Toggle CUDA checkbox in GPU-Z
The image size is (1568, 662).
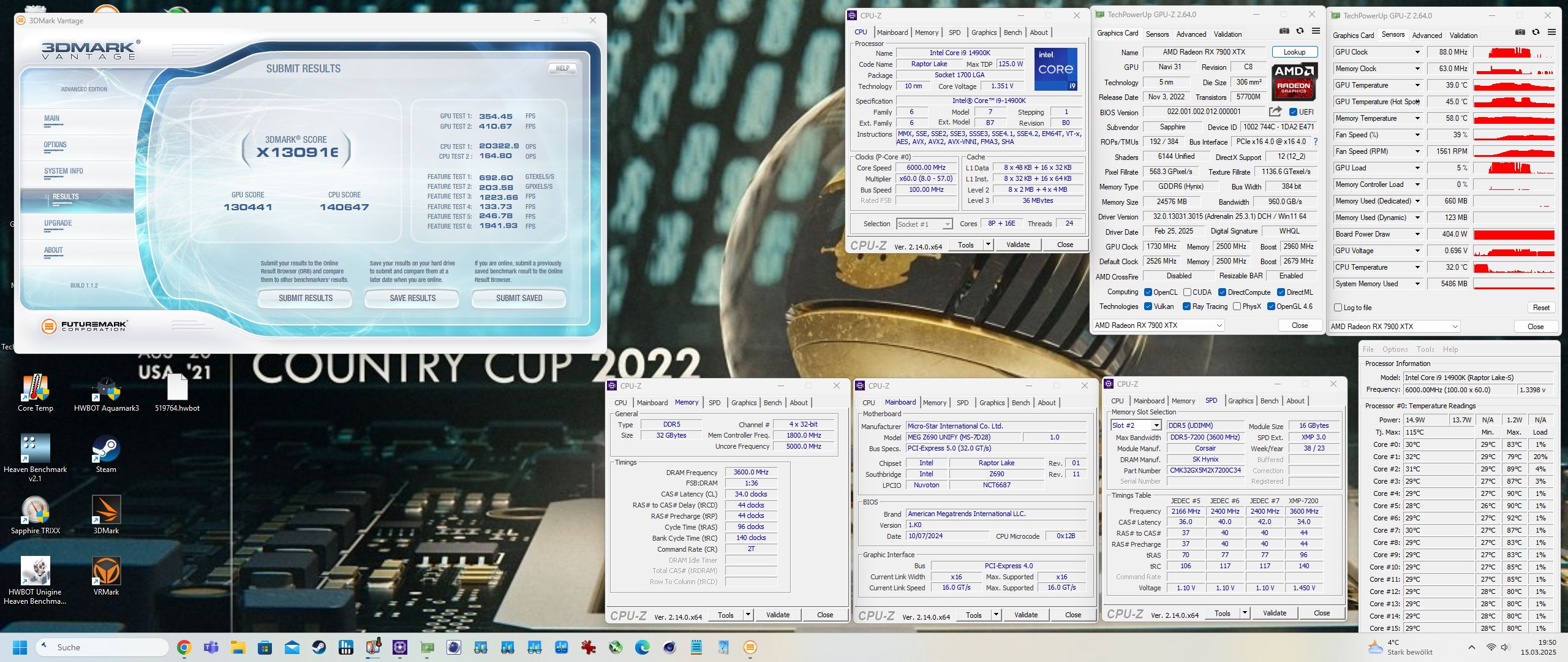click(x=1187, y=292)
